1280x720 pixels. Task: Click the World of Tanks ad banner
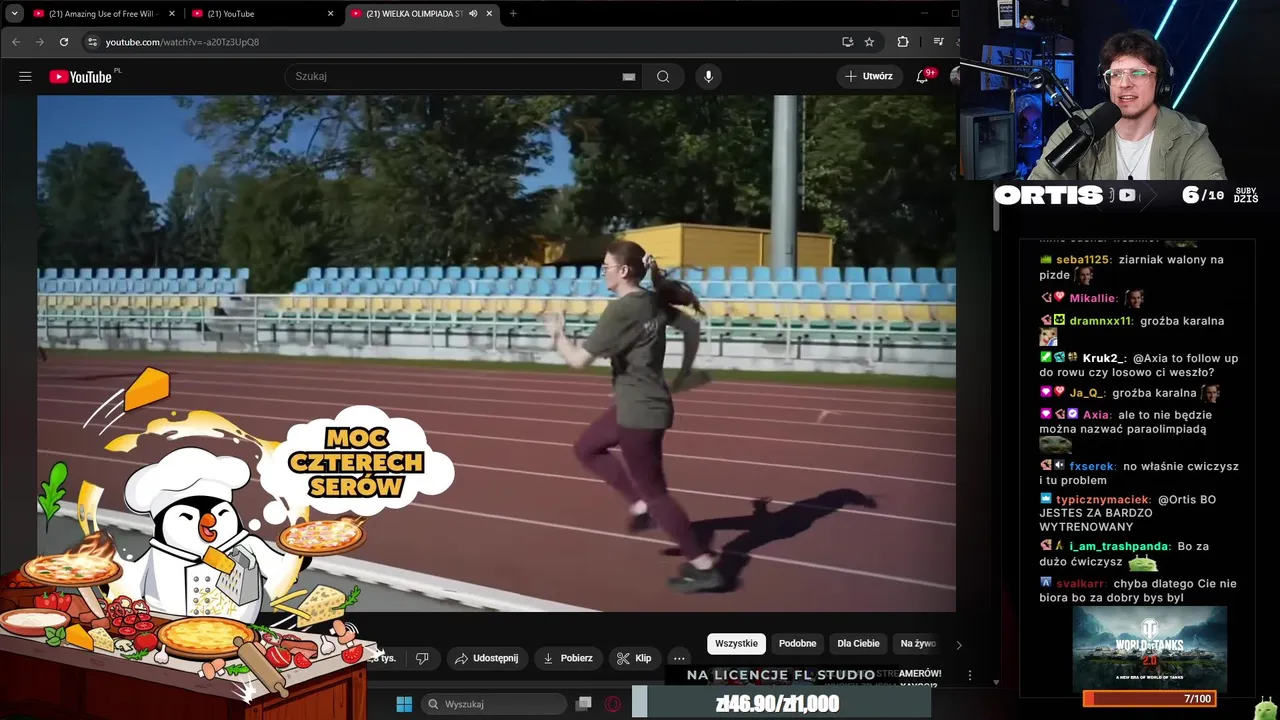tap(1149, 647)
